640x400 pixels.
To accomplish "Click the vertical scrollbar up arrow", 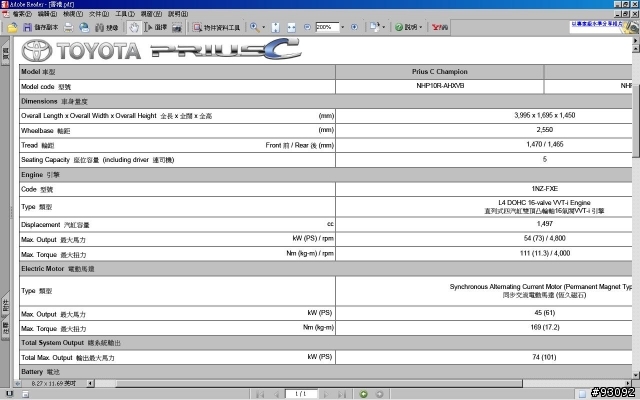I will tap(636, 49).
